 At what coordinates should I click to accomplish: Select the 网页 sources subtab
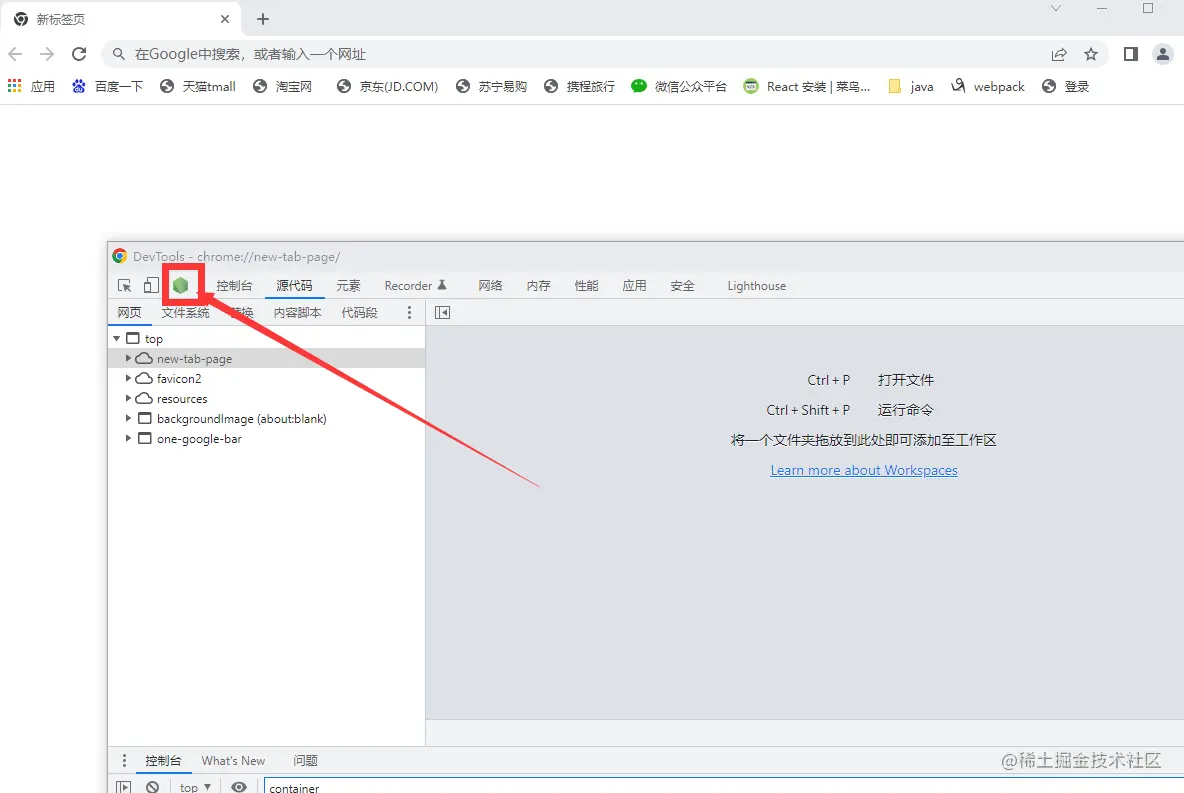129,313
